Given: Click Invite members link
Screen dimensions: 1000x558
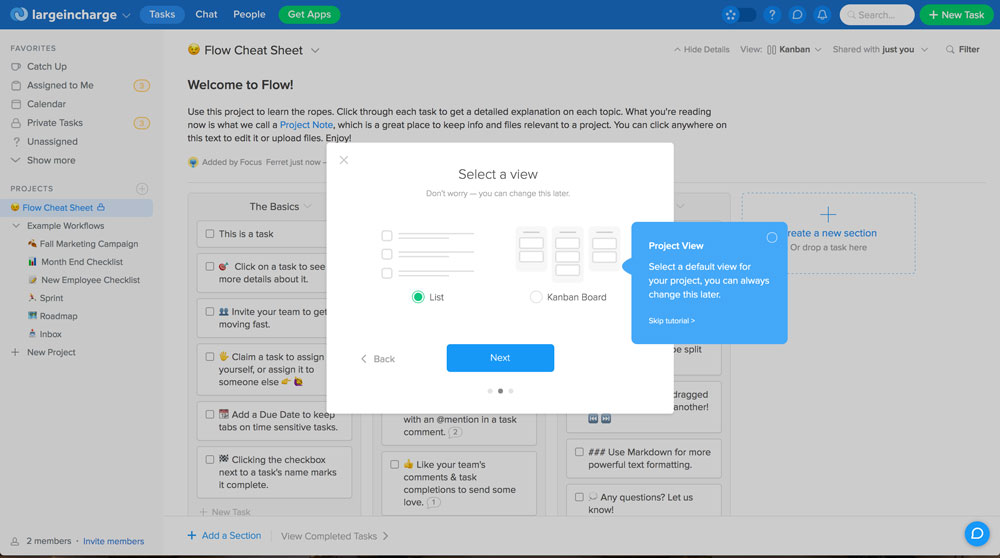Looking at the screenshot, I should pos(114,541).
